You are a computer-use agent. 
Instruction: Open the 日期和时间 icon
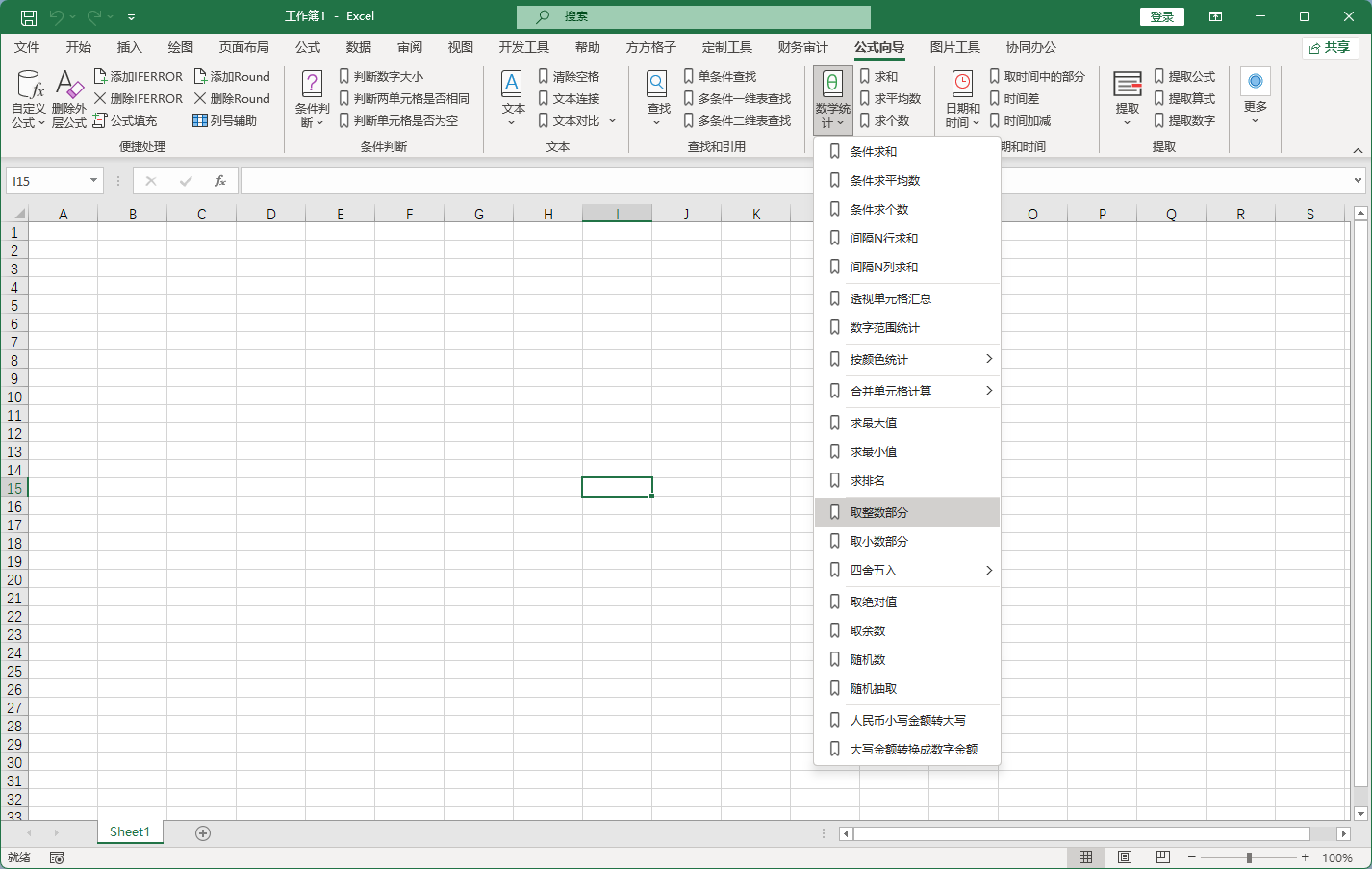tap(962, 87)
